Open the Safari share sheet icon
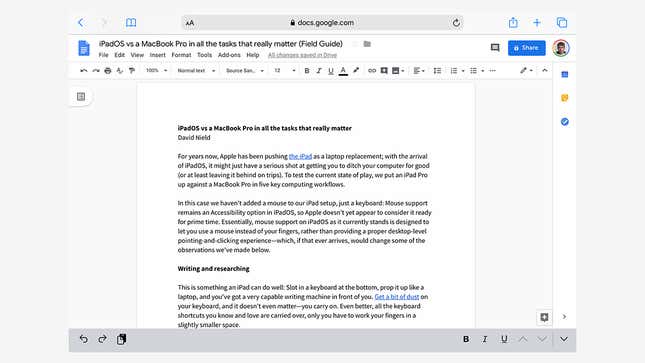 click(513, 22)
